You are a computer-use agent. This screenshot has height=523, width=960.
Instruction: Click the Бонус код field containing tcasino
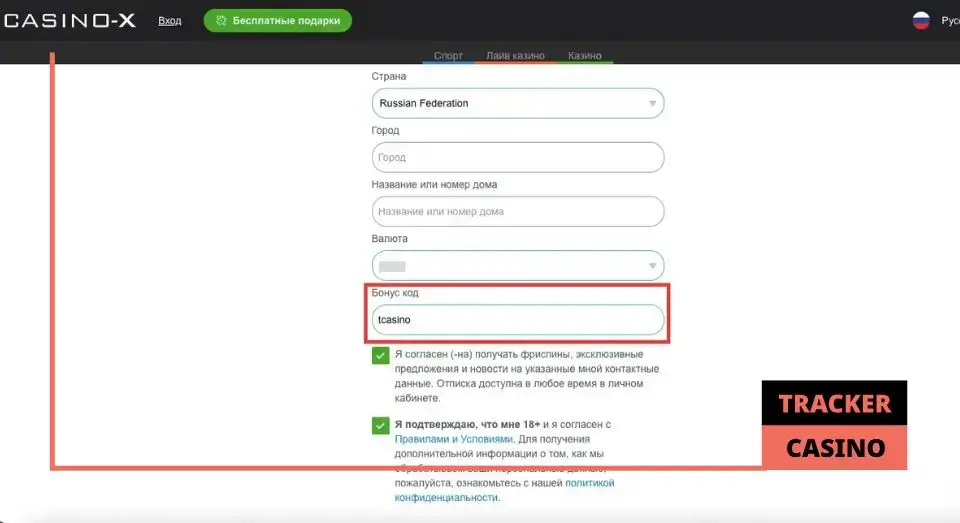click(x=517, y=320)
